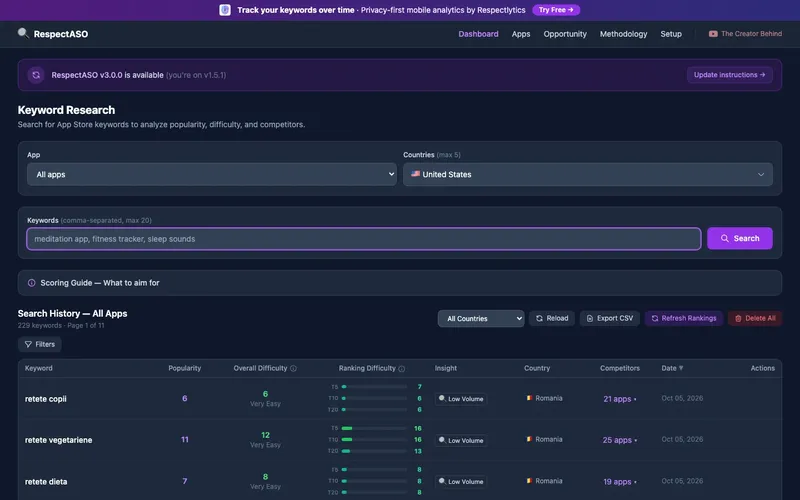Viewport: 800px width, 500px height.
Task: Expand the Filters panel
Action: (40, 344)
